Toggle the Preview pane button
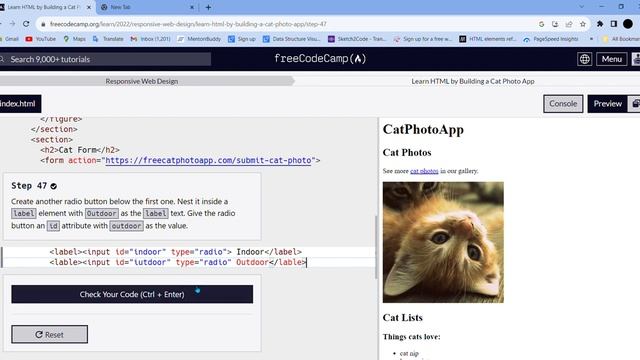640x360 pixels. tap(607, 104)
